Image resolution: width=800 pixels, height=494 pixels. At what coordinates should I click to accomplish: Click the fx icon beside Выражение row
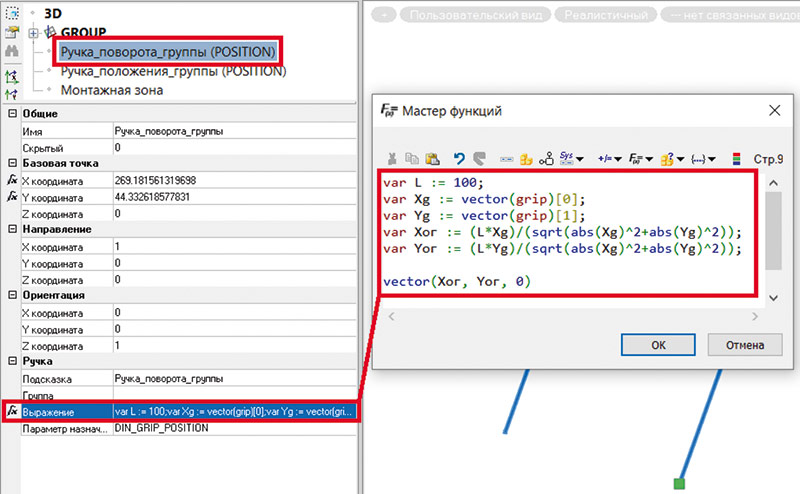pyautogui.click(x=12, y=411)
